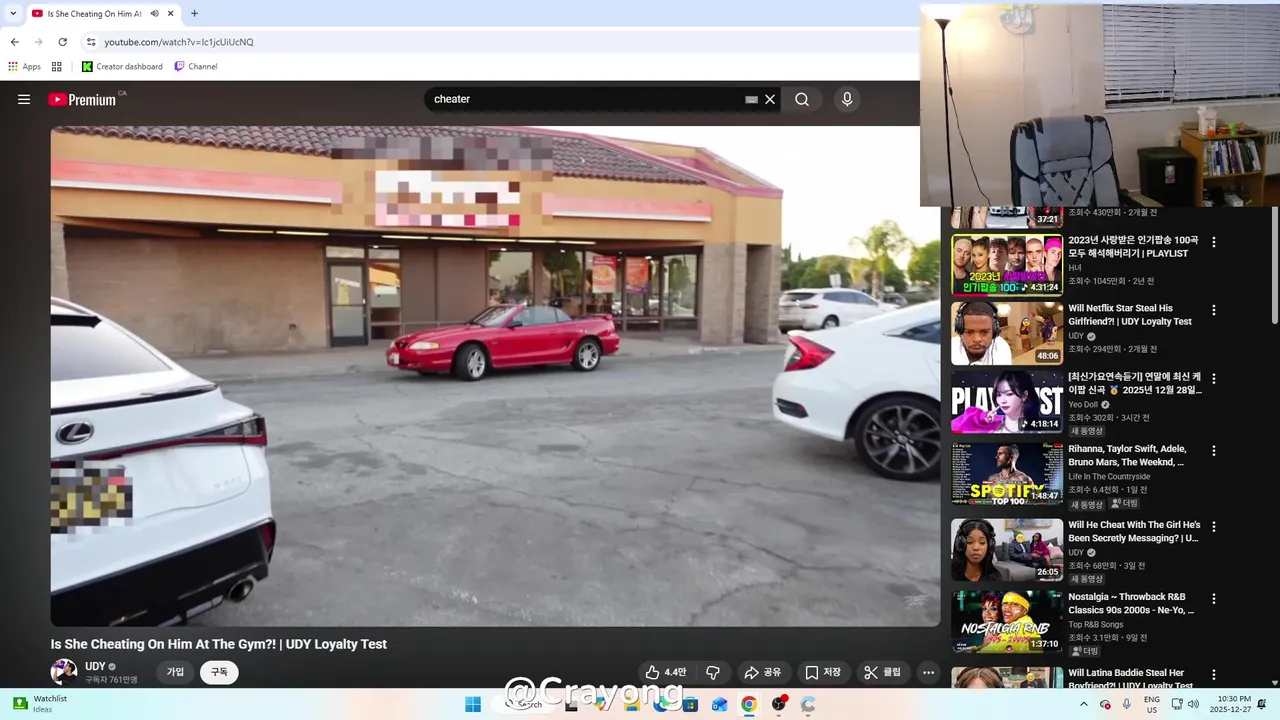
Task: Open OBS Studio taskbar icon
Action: 778,704
